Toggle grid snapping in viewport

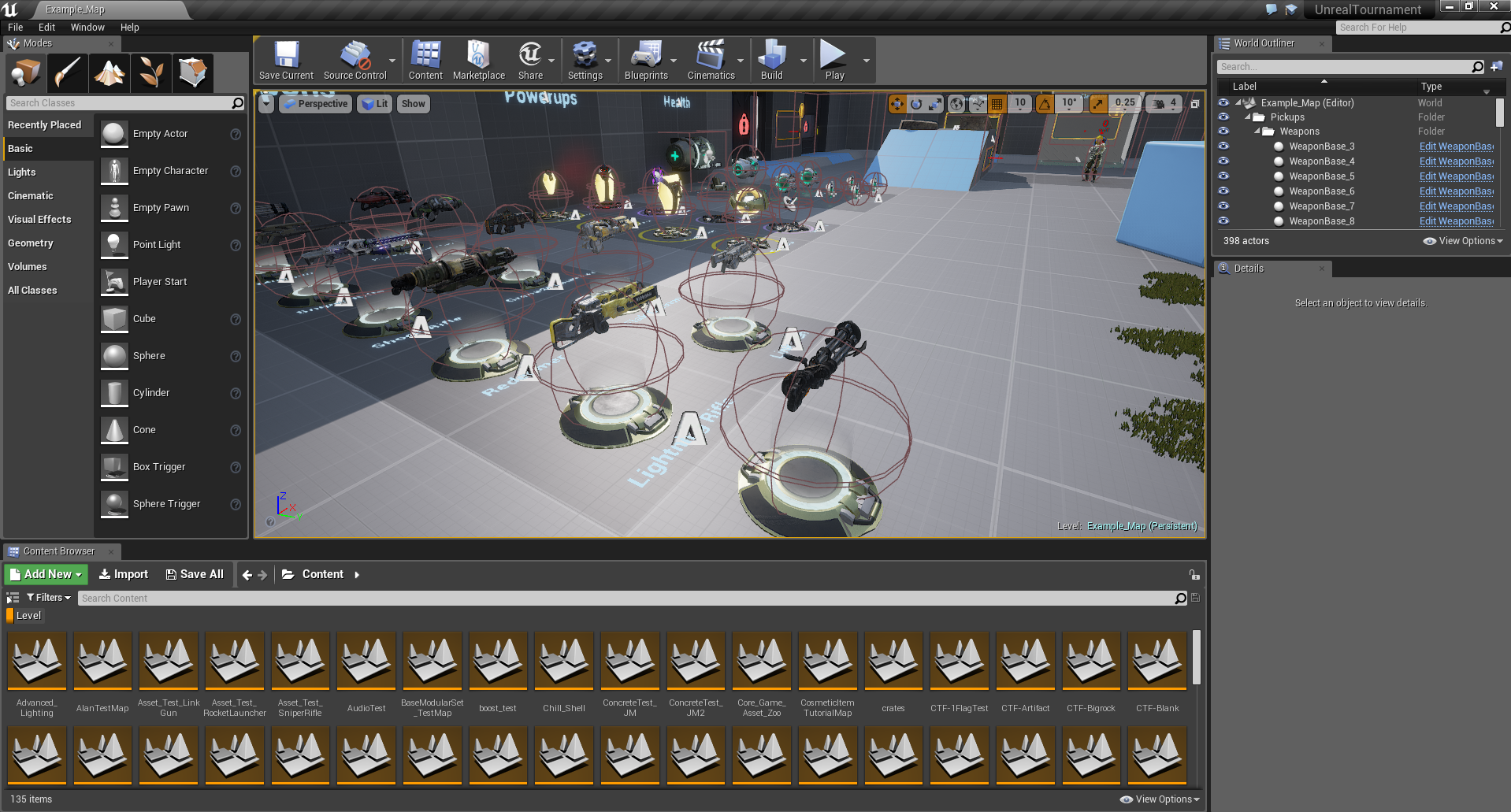(x=997, y=103)
